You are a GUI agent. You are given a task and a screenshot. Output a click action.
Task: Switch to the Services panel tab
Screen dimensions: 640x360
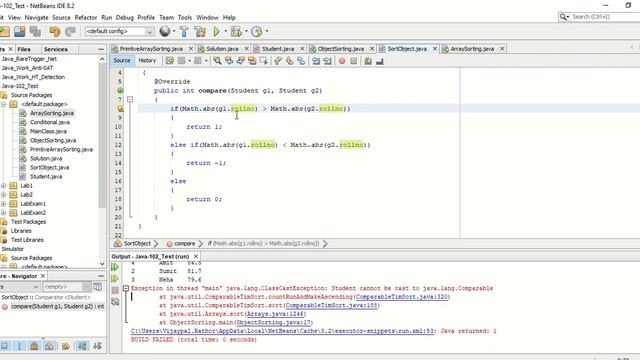[56, 49]
